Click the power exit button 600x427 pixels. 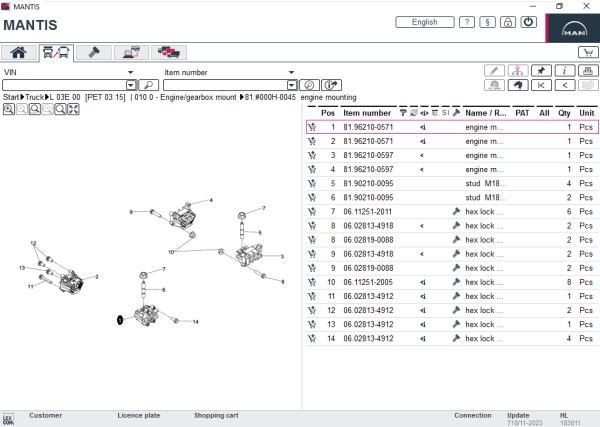coord(528,22)
